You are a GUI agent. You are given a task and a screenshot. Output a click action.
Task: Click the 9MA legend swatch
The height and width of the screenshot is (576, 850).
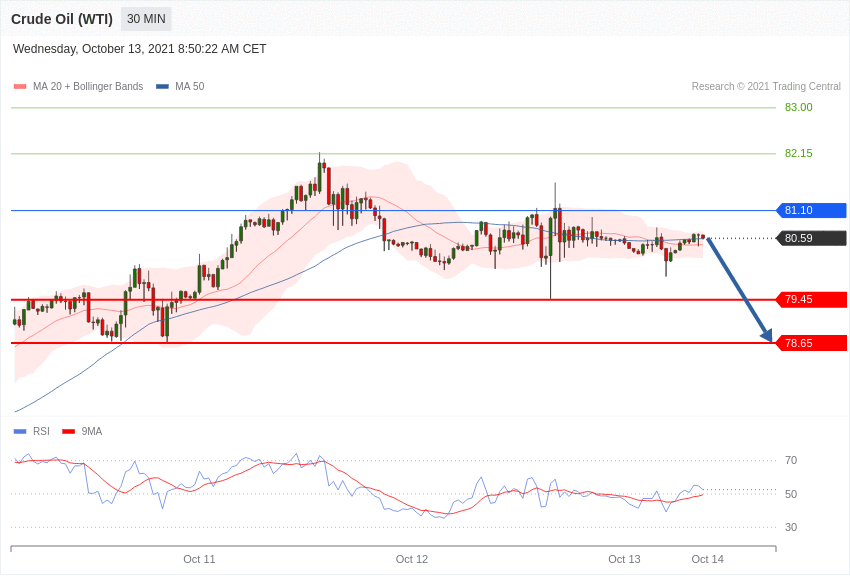68,432
